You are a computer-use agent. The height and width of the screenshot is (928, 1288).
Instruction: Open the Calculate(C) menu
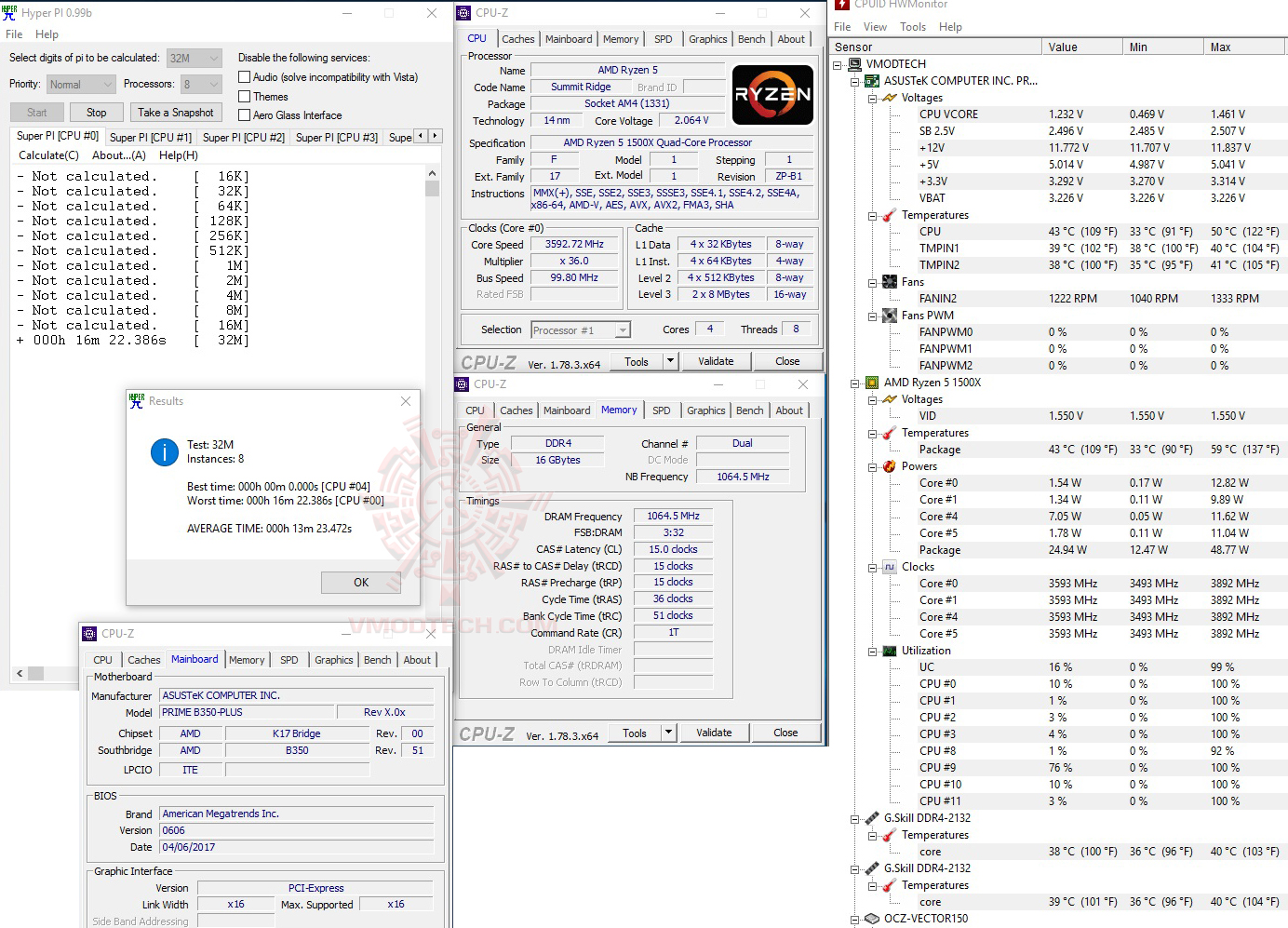48,155
